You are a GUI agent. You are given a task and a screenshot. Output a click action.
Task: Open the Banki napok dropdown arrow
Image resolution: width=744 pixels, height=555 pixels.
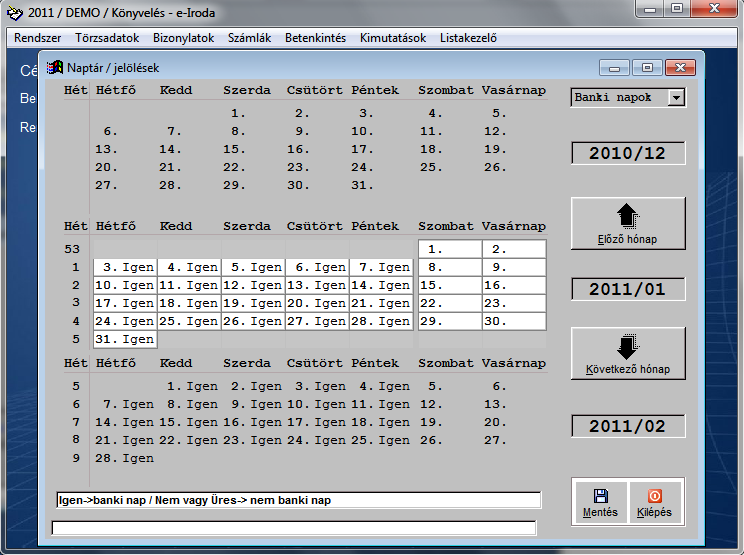(x=676, y=98)
